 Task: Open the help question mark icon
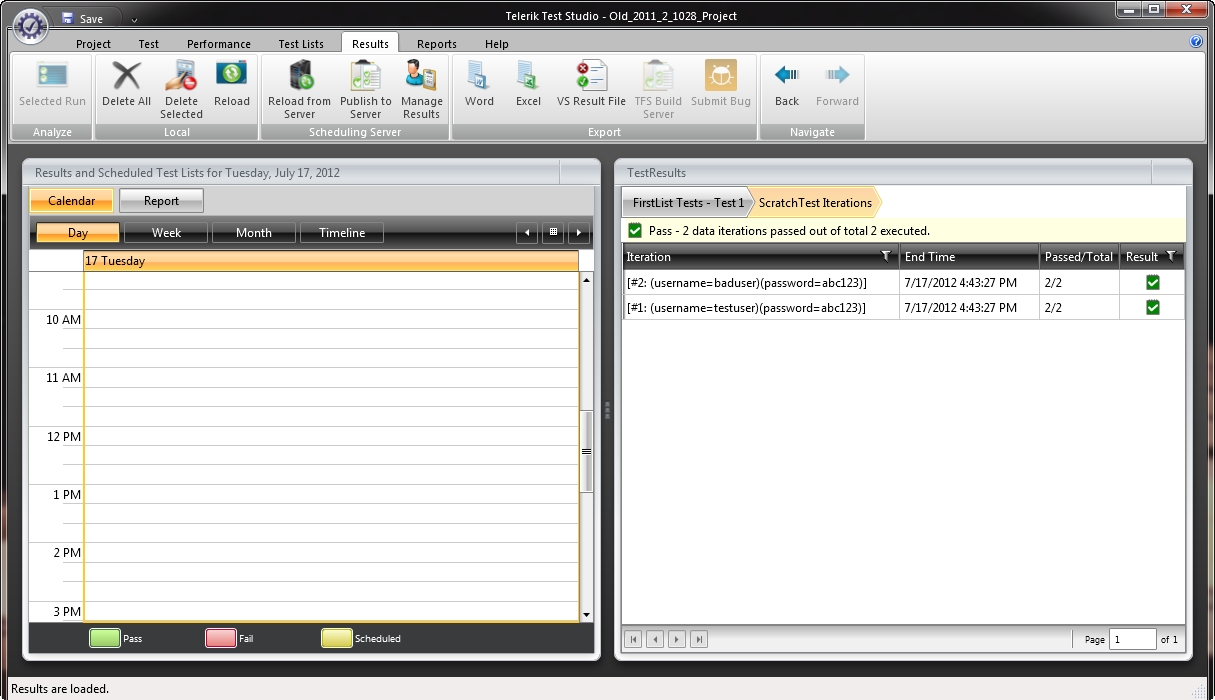coord(1196,42)
